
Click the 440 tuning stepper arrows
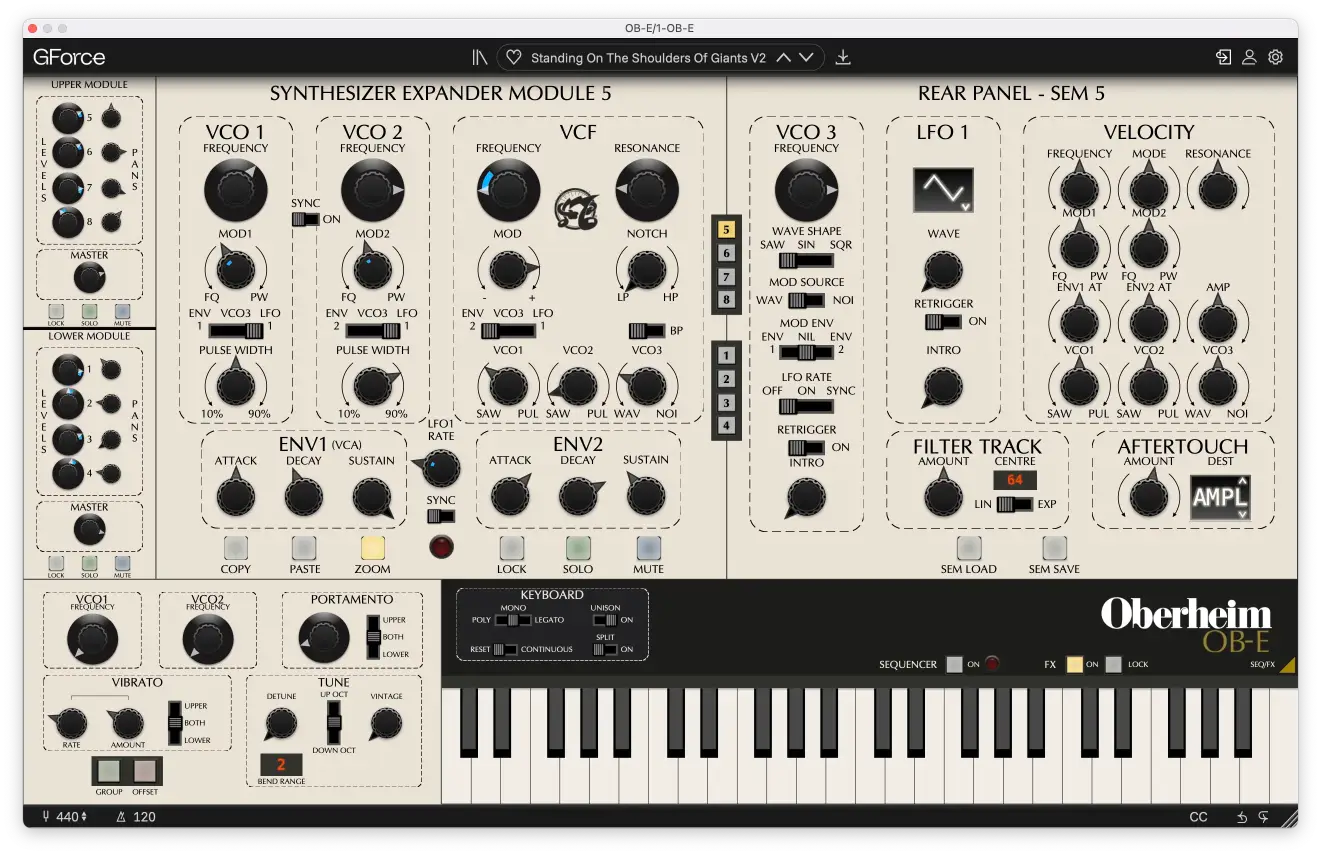tap(84, 817)
